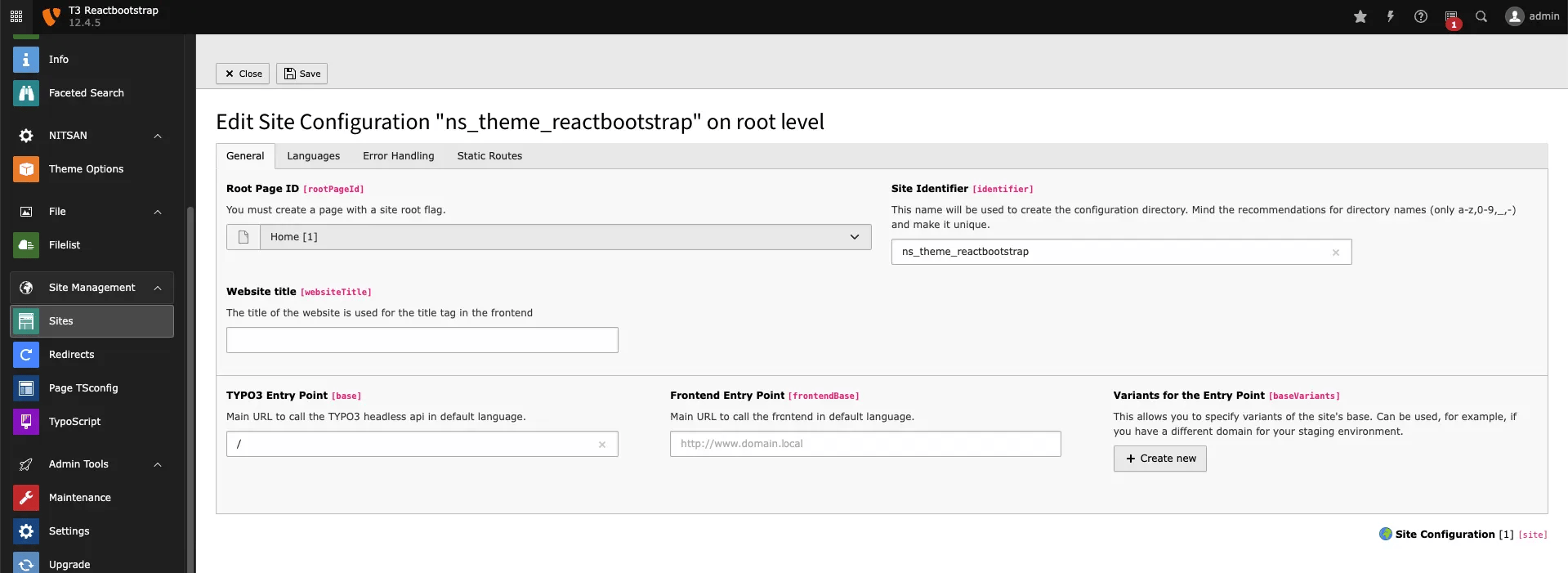1568x573 pixels.
Task: Open the help question mark icon
Action: pyautogui.click(x=1421, y=16)
